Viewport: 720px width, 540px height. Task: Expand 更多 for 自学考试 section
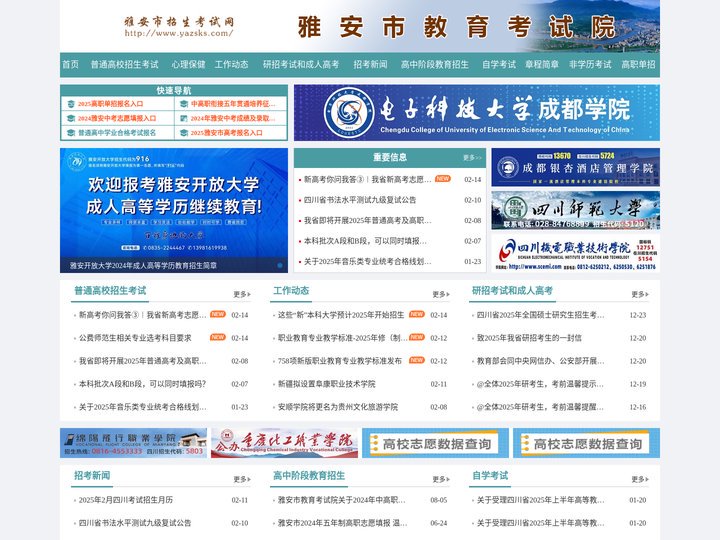click(x=640, y=479)
